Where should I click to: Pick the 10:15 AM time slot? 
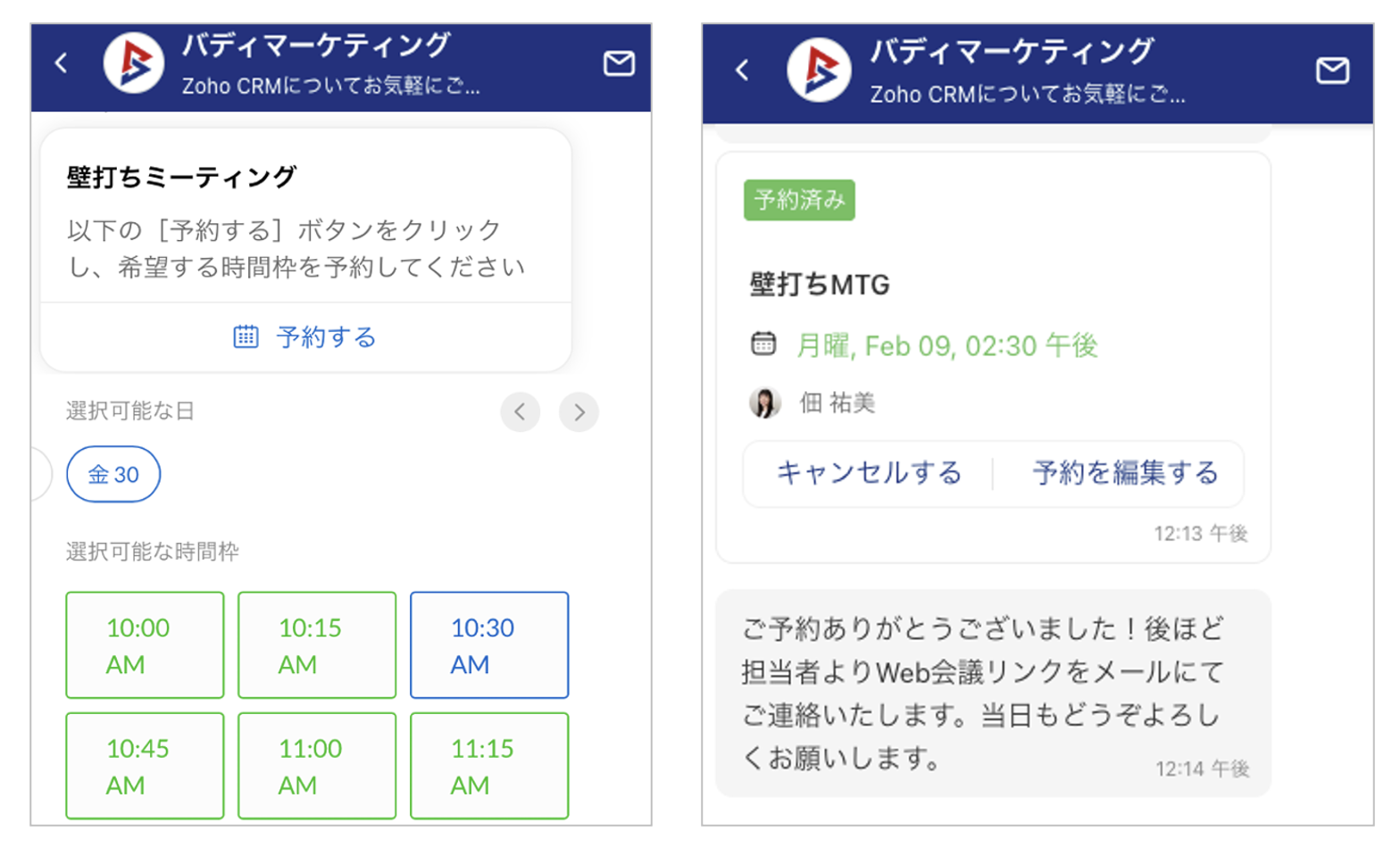pyautogui.click(x=317, y=644)
